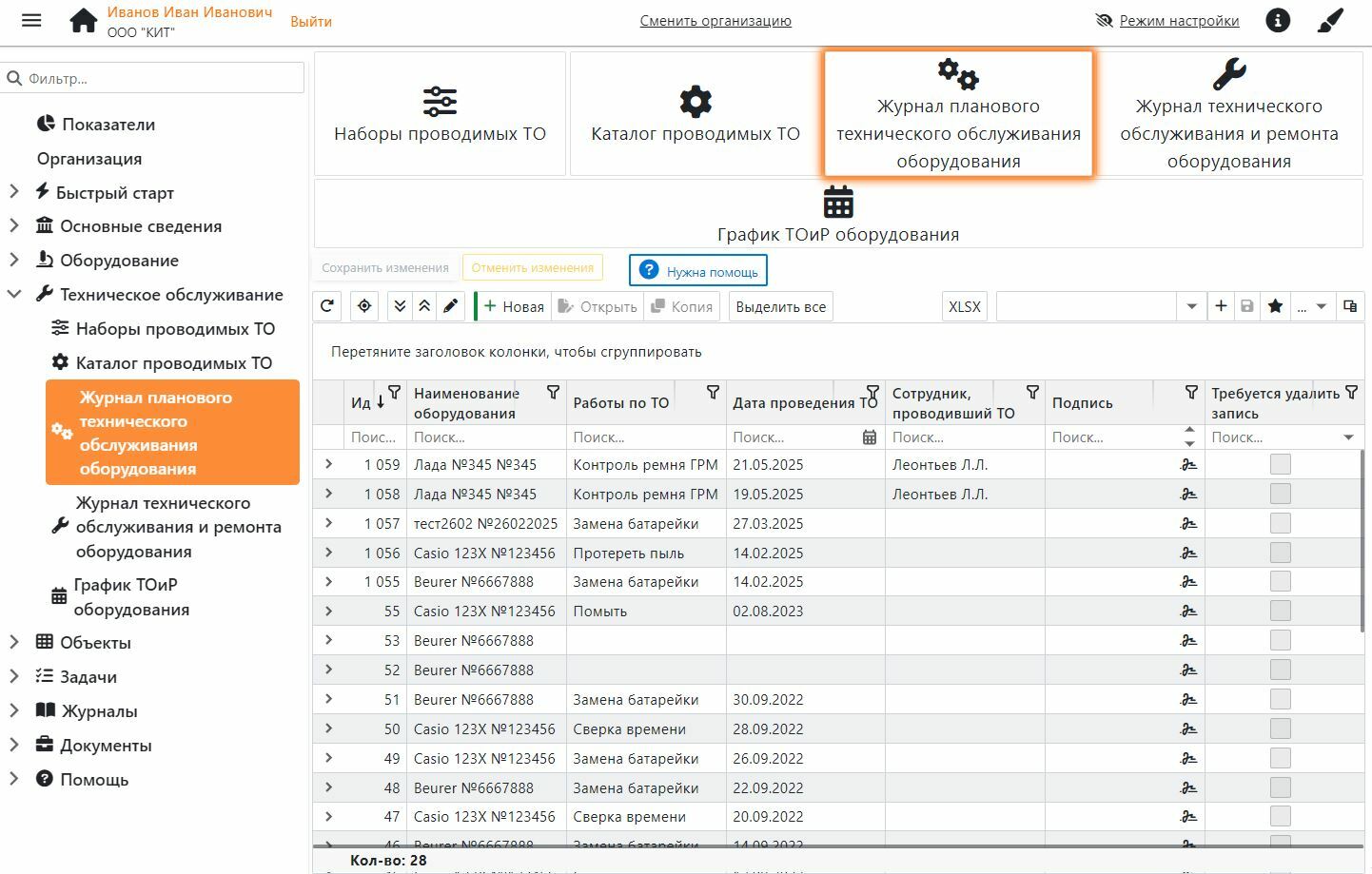The image size is (1372, 874).
Task: Refresh the table data
Action: coord(327,306)
